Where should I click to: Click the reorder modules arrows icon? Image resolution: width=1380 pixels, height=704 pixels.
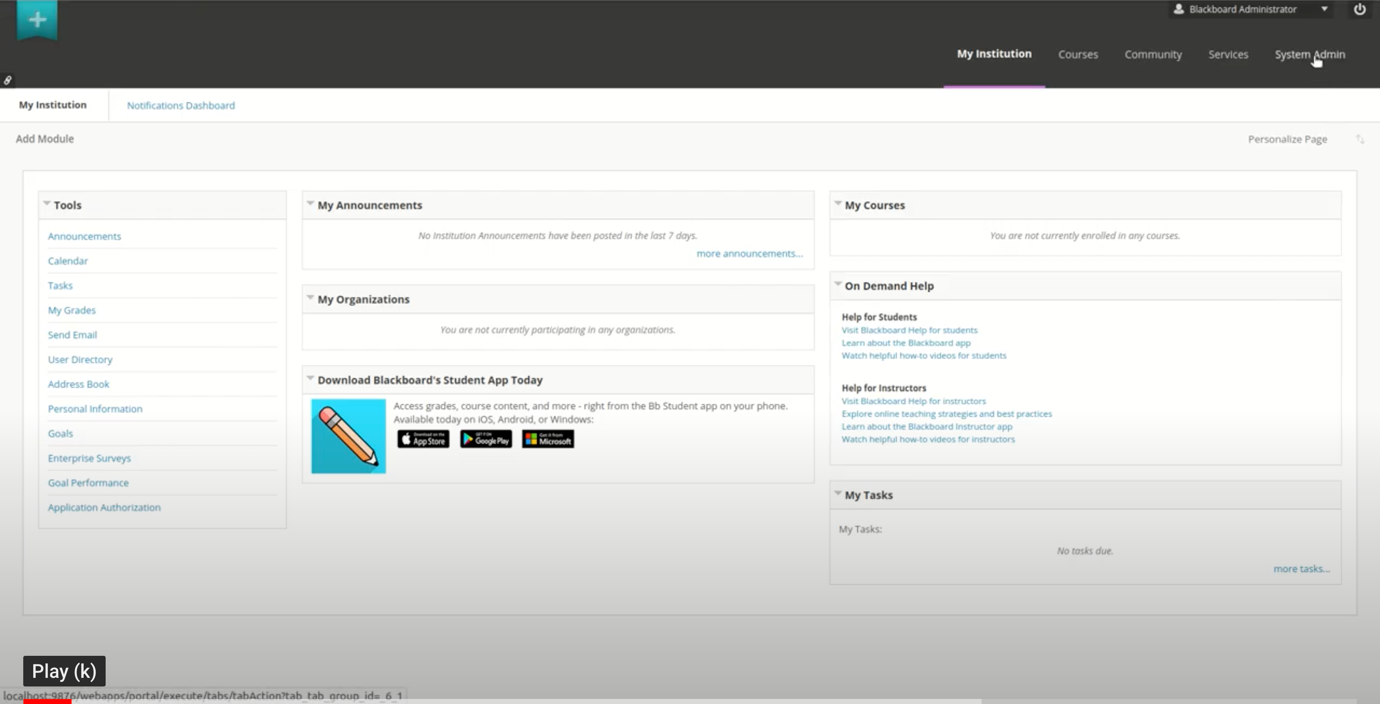[x=1360, y=139]
